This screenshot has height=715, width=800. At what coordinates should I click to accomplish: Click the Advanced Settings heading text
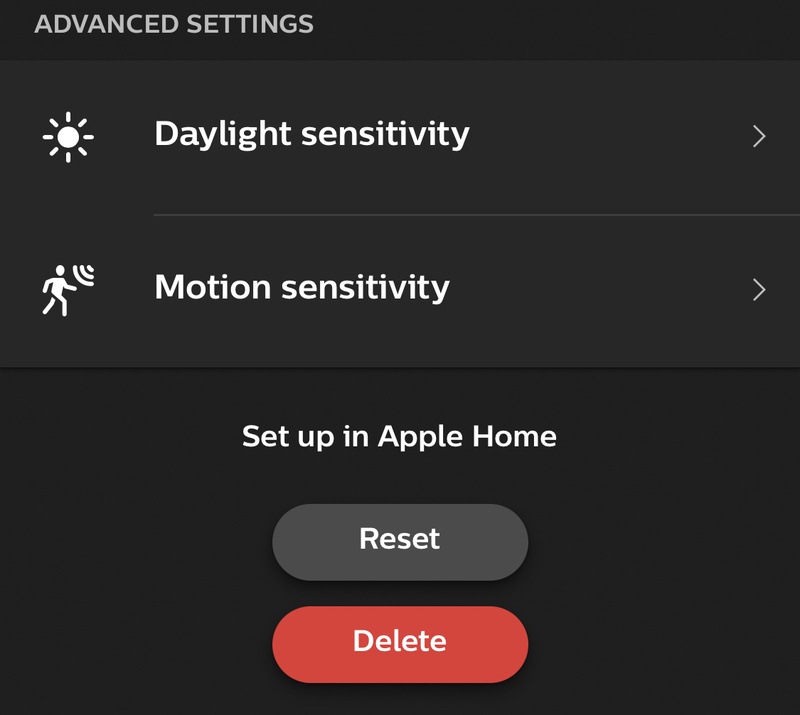pyautogui.click(x=174, y=24)
